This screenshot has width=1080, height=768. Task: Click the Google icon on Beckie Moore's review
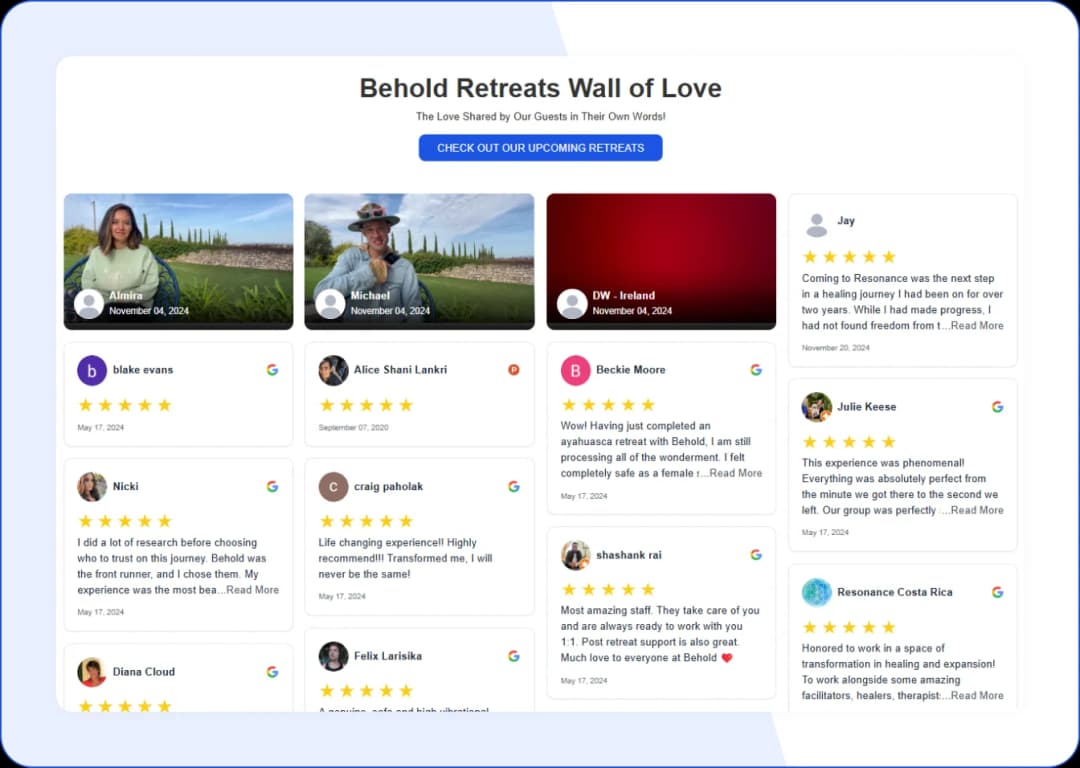(755, 369)
